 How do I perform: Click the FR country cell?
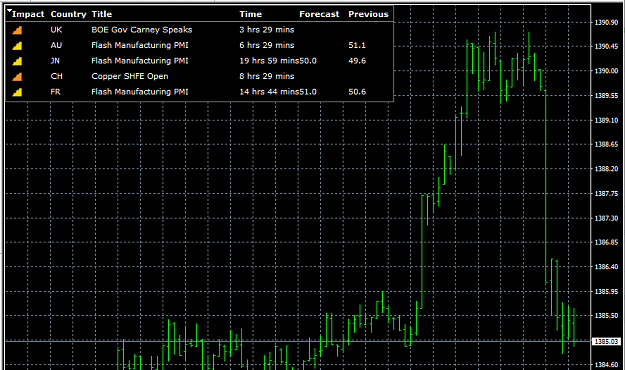[x=55, y=92]
